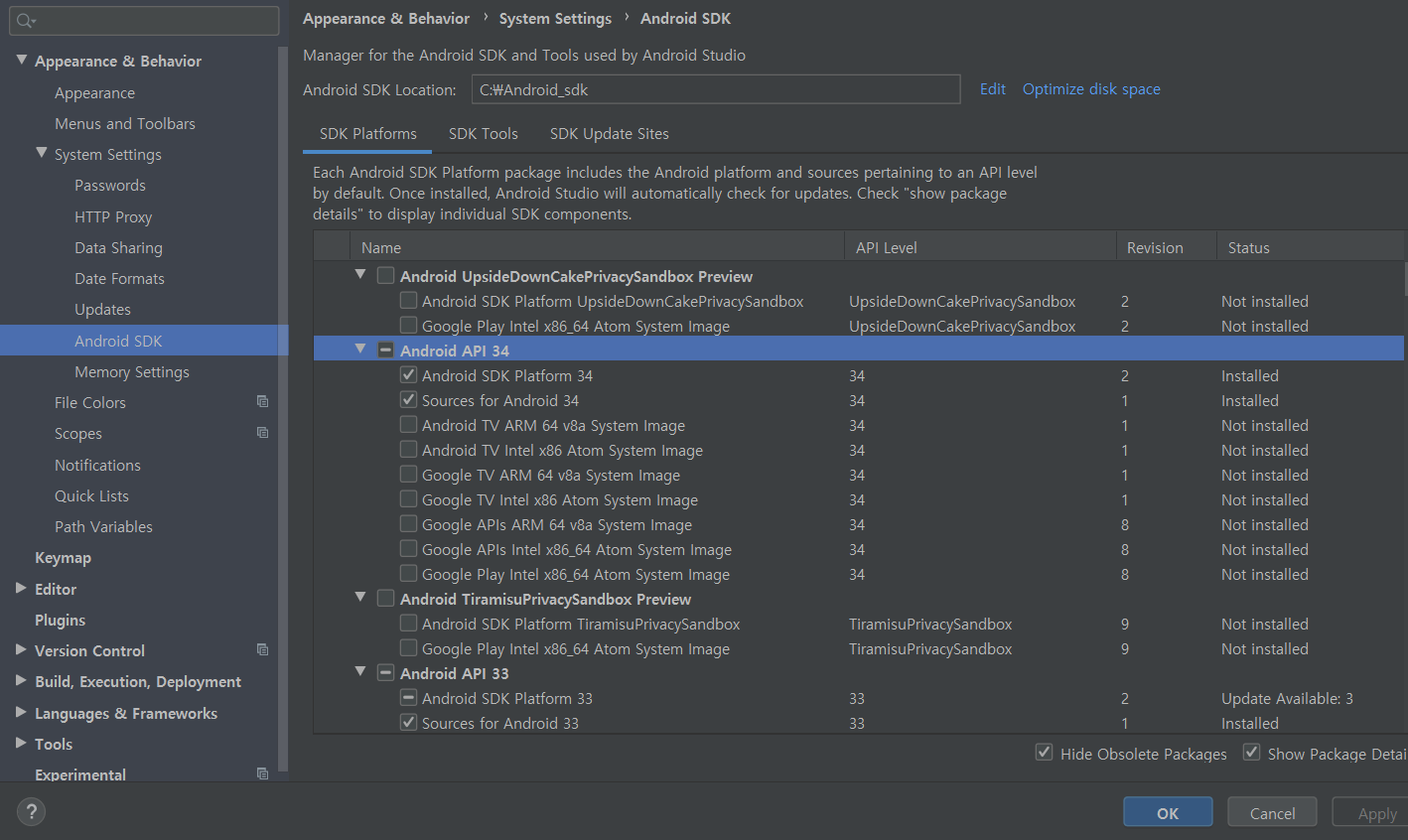1408x840 pixels.
Task: Expand the Tools settings node
Action: pyautogui.click(x=21, y=743)
